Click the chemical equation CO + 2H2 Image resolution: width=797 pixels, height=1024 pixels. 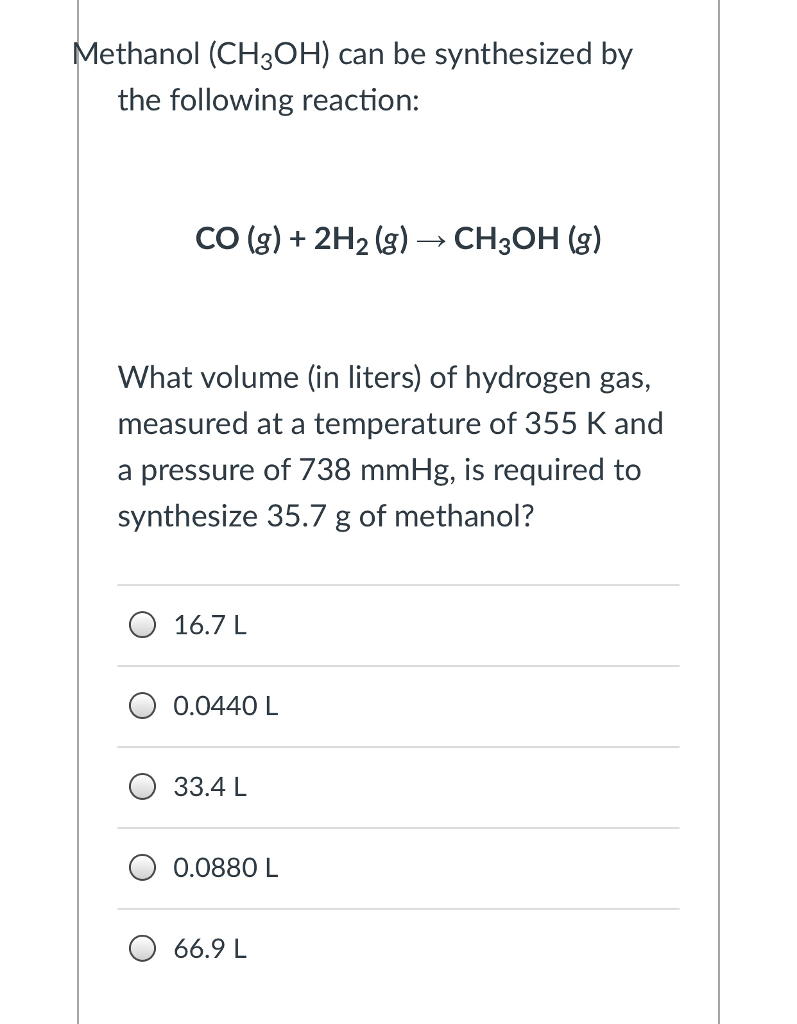[x=300, y=238]
